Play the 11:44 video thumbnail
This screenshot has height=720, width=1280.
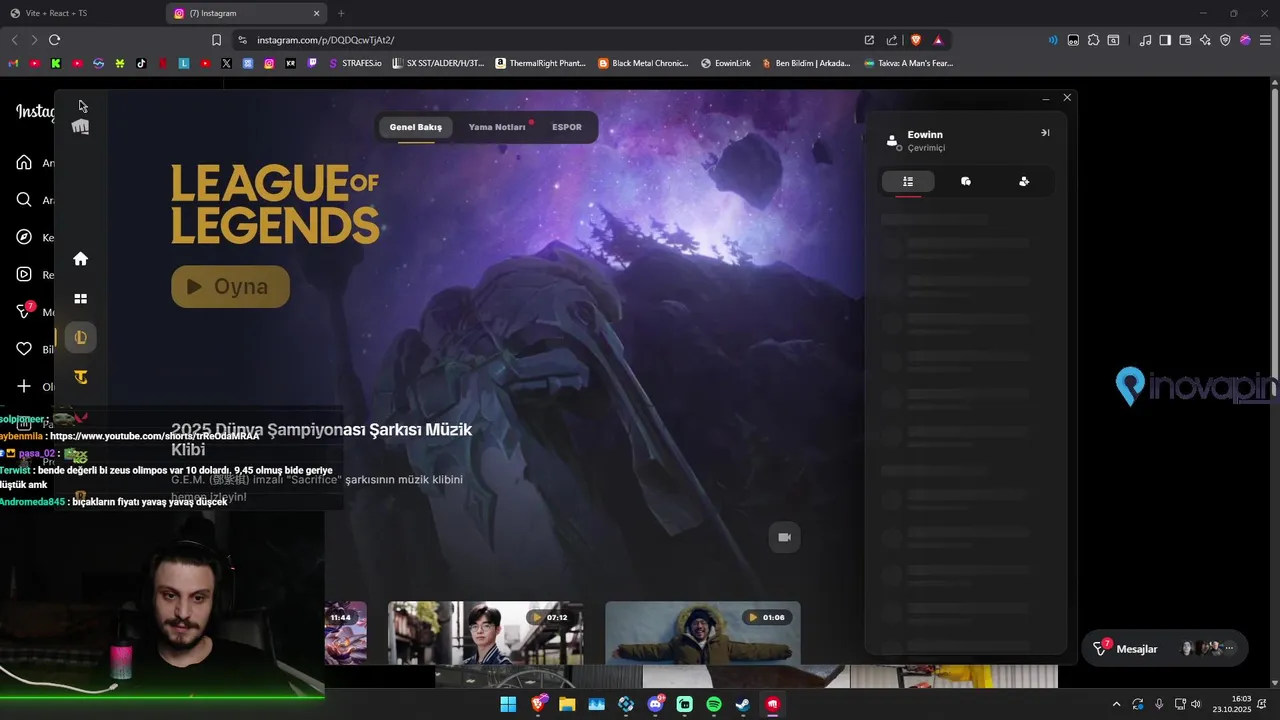click(x=346, y=632)
